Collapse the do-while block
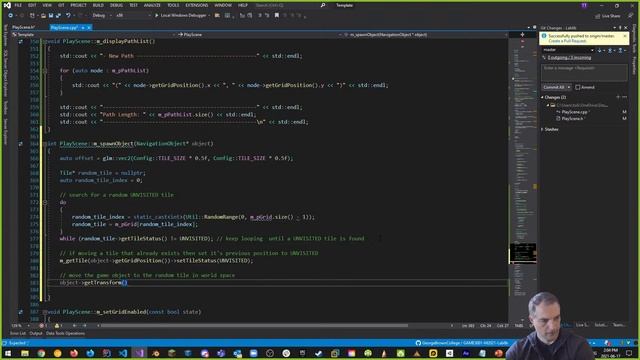 click(44, 202)
